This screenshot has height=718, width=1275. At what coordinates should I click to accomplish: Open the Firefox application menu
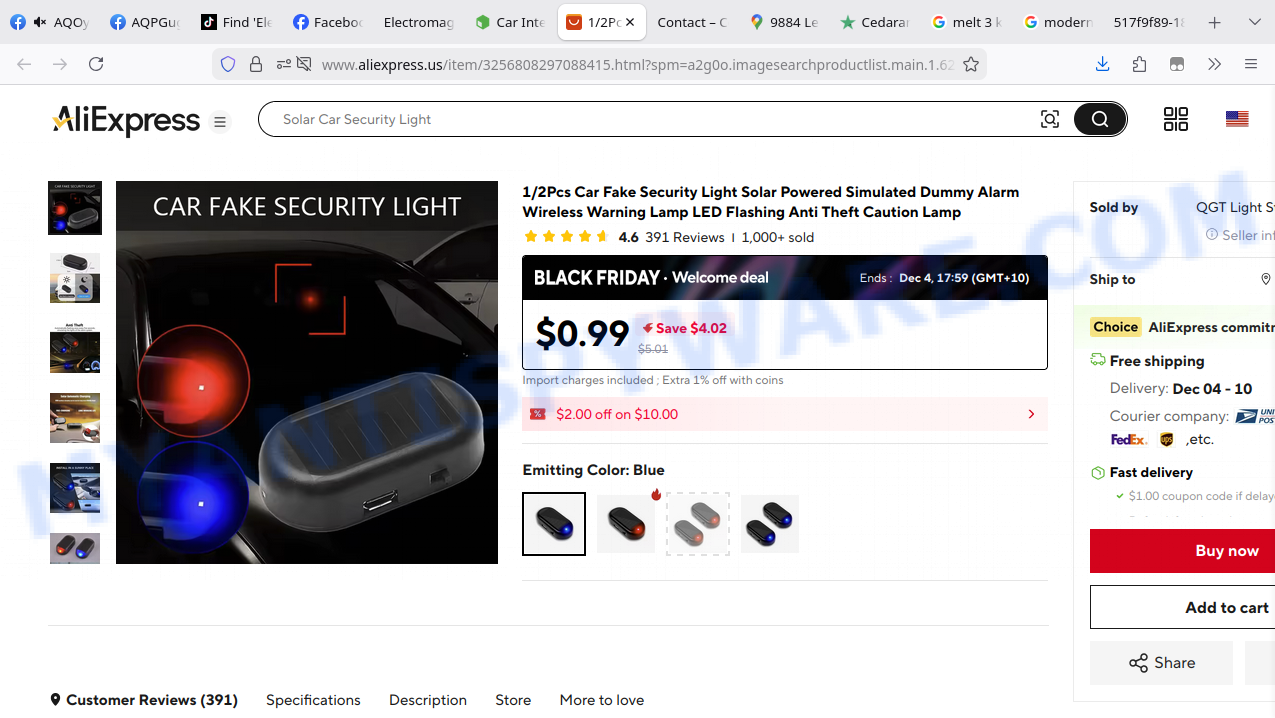[x=1251, y=64]
